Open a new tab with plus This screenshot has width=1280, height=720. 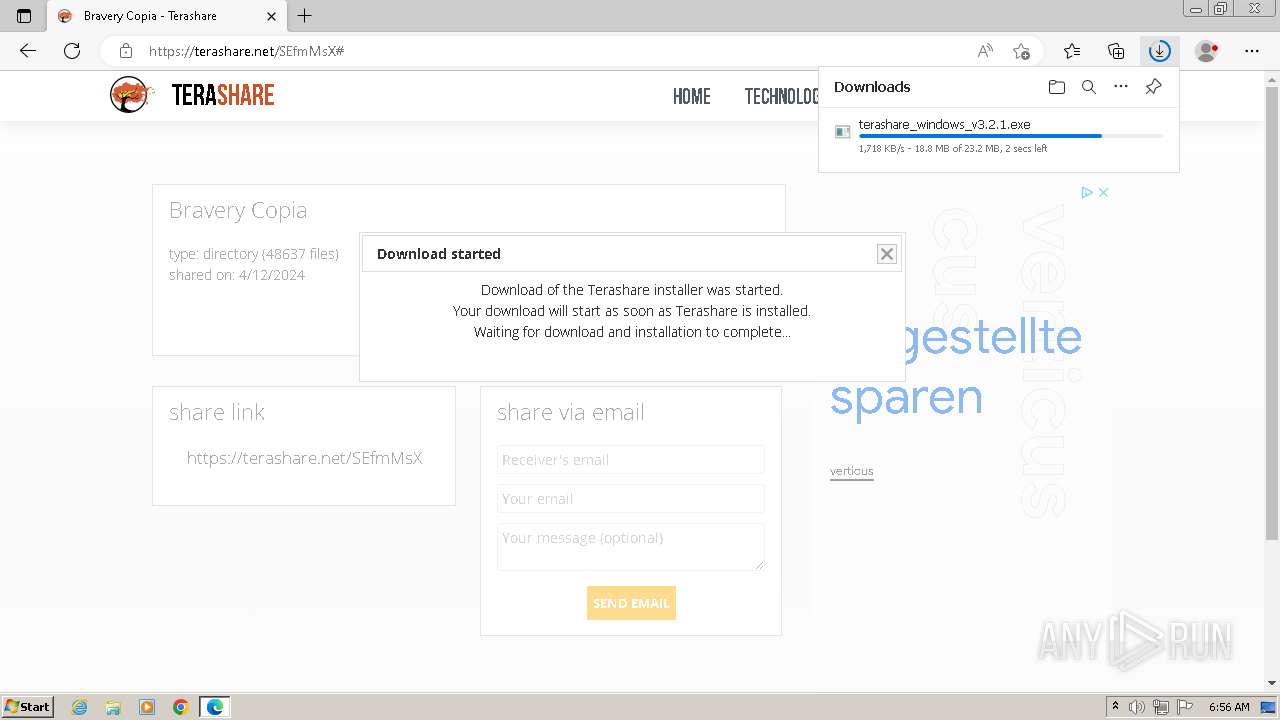pyautogui.click(x=305, y=16)
